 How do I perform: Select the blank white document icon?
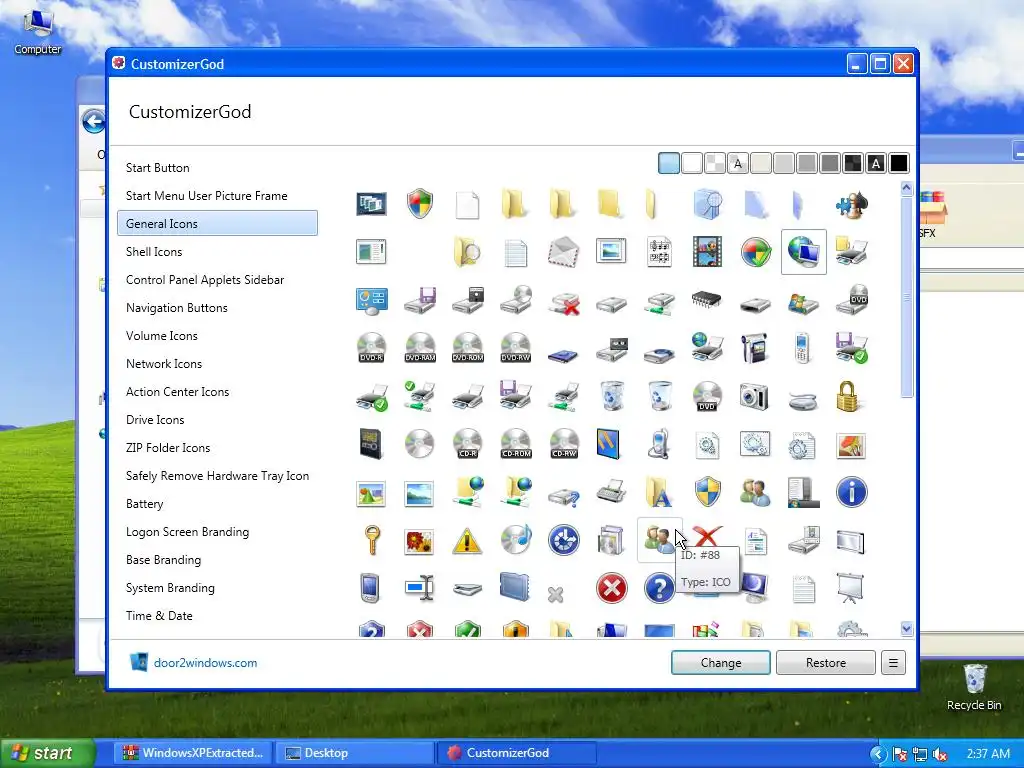pyautogui.click(x=468, y=204)
